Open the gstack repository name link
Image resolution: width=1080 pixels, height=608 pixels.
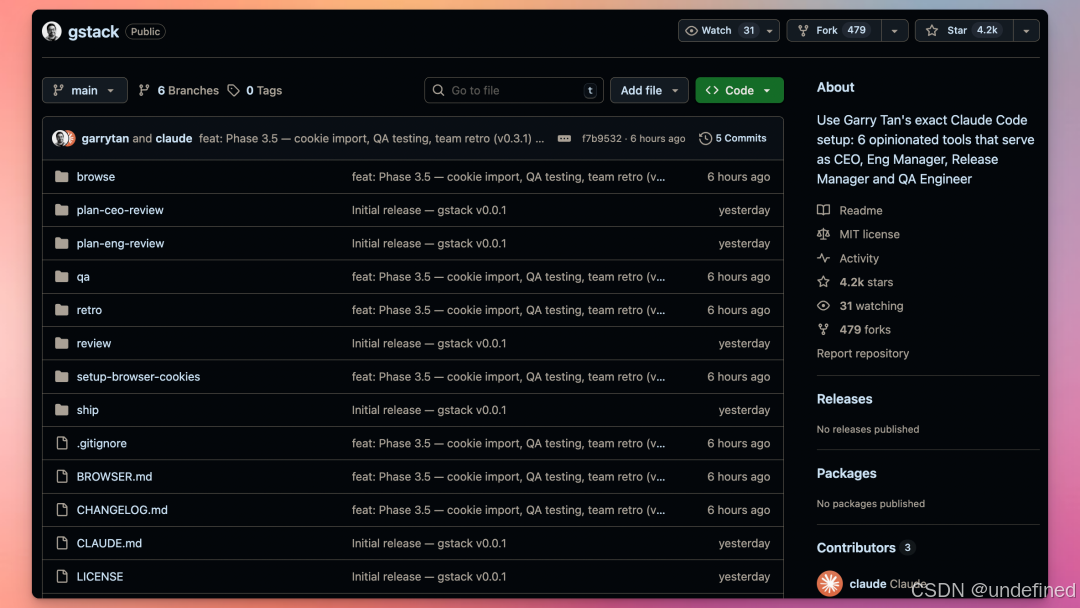point(93,32)
